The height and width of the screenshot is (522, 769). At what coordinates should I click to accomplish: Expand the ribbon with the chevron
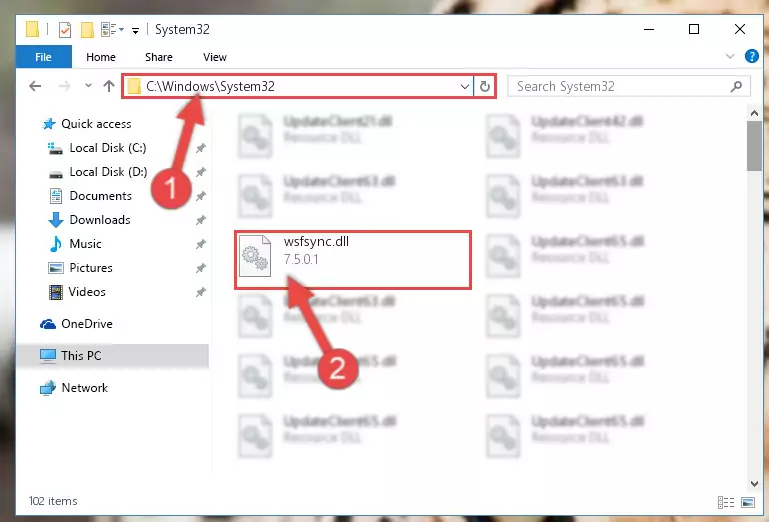pos(730,56)
